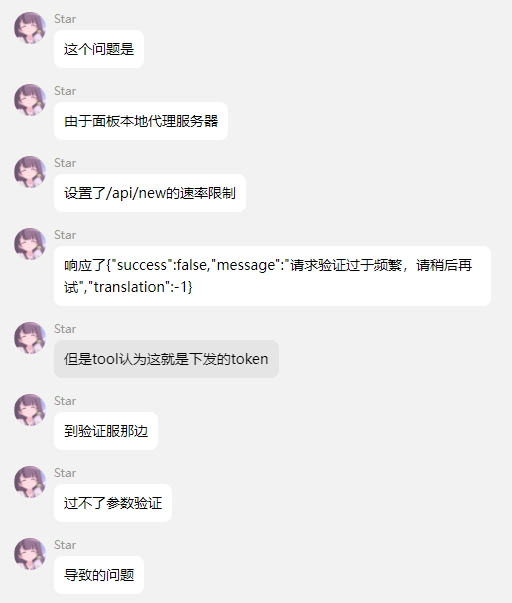
Task: Select the JSON success:false message bubble
Action: 272,276
